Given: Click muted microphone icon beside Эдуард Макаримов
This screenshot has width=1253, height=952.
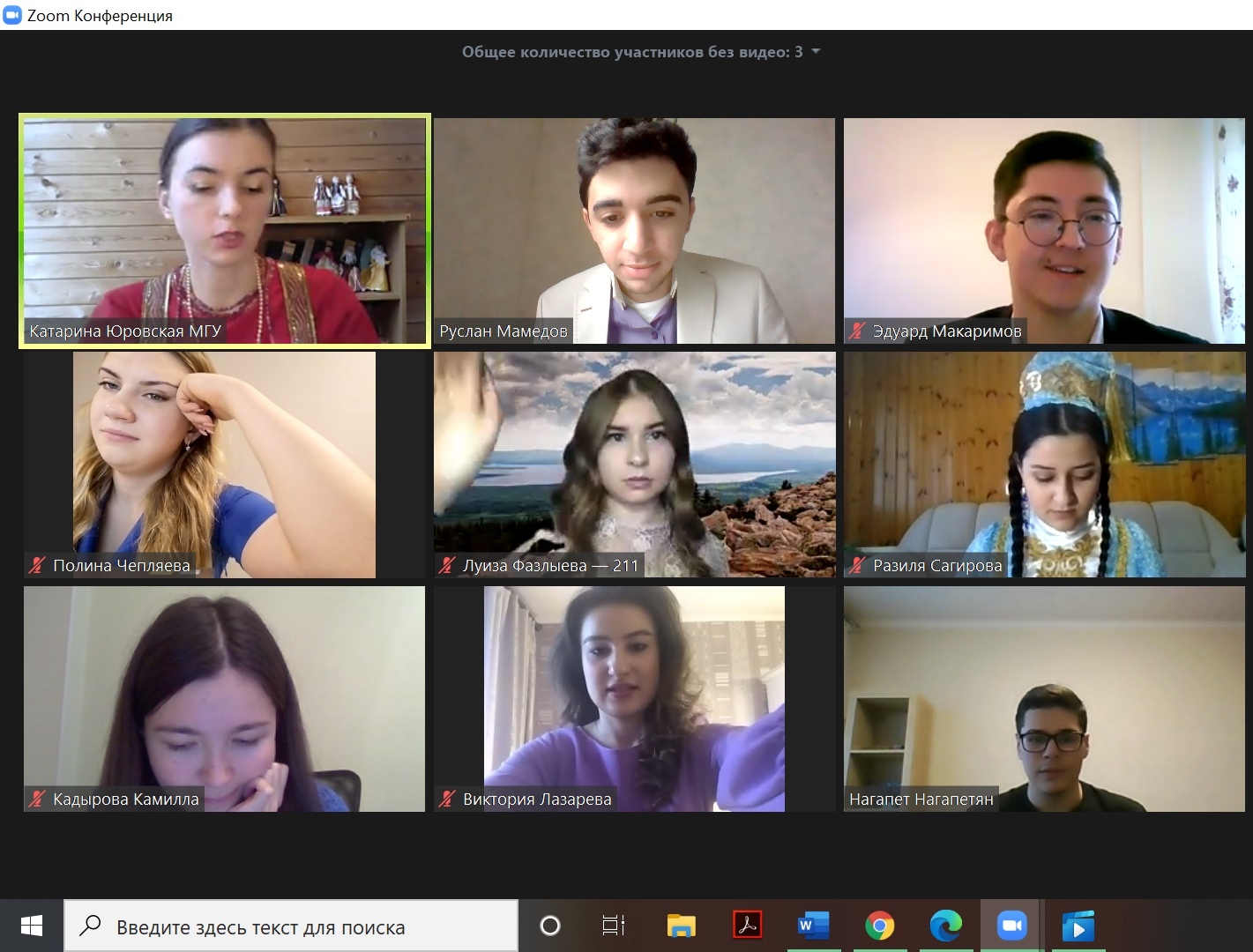Looking at the screenshot, I should click(857, 331).
